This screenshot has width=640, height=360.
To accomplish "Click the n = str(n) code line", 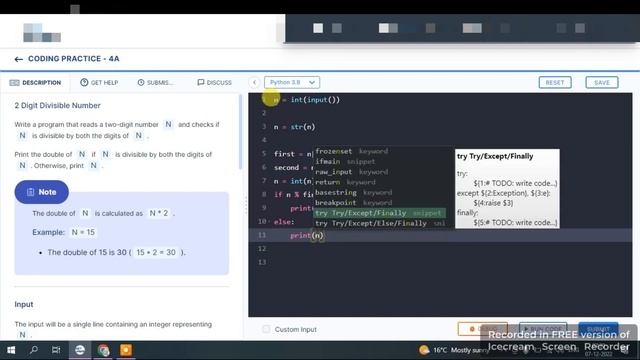I will pyautogui.click(x=294, y=127).
